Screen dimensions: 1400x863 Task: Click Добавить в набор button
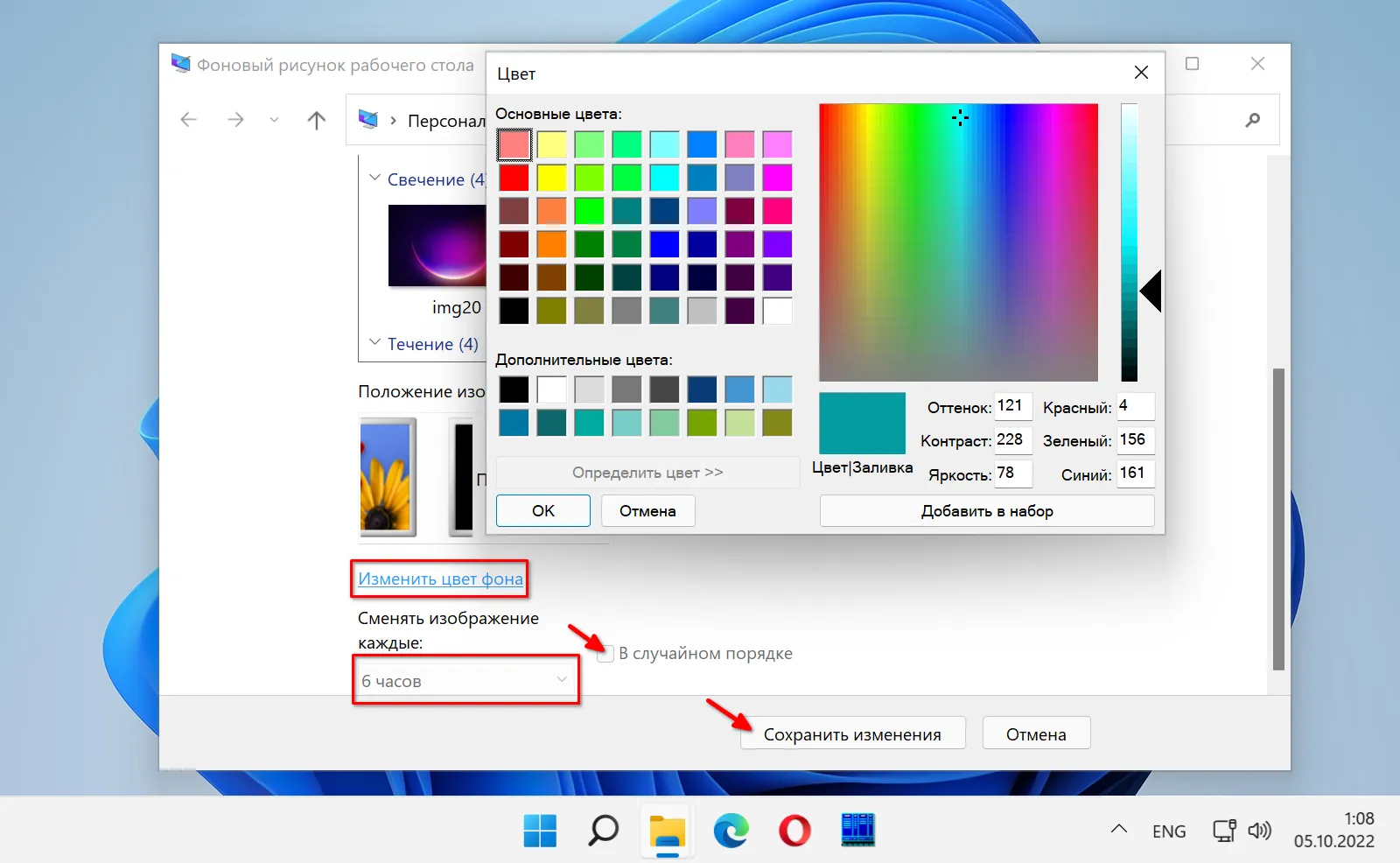click(x=987, y=510)
